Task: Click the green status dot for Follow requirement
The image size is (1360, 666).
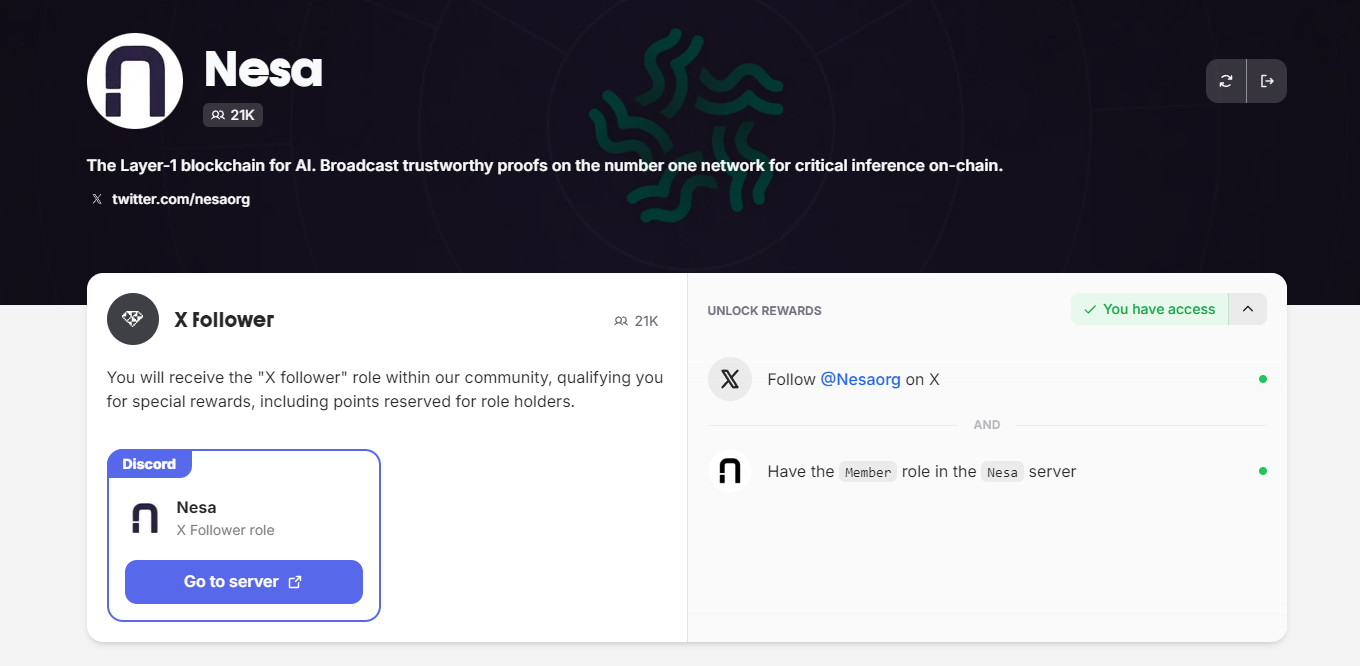Action: [x=1263, y=379]
